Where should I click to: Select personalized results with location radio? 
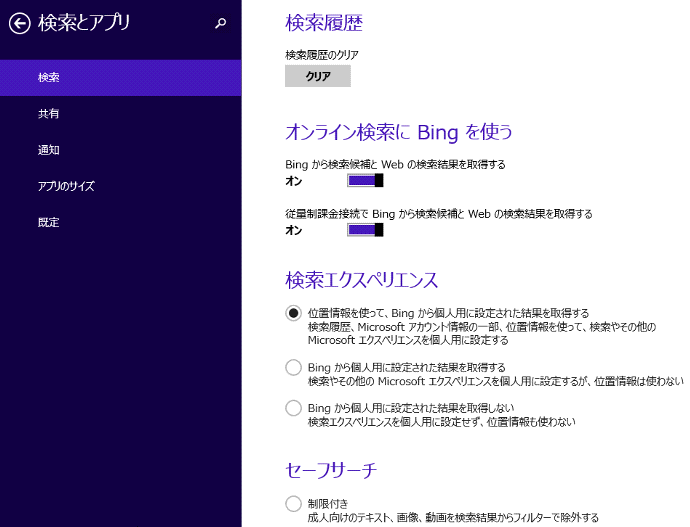coord(293,313)
